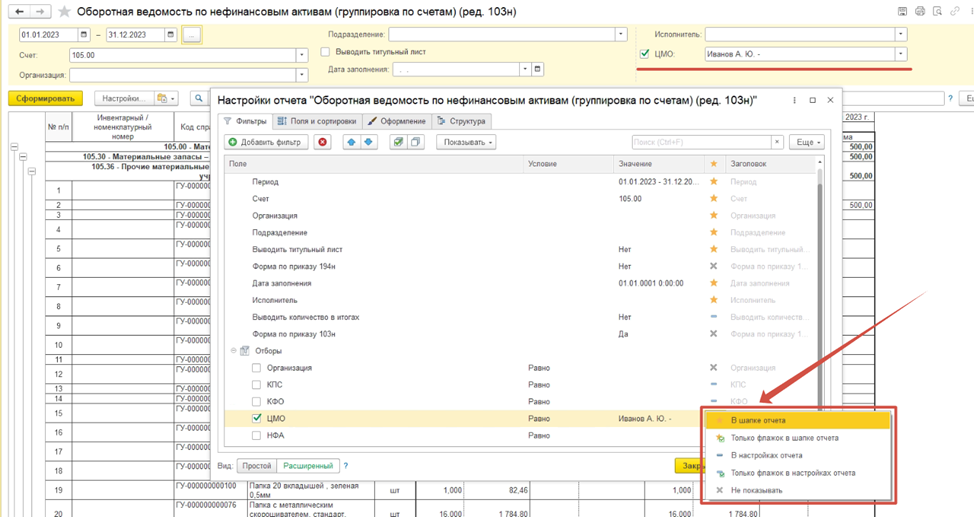974x517 pixels.
Task: Click the uncheck all filters icon
Action: pyautogui.click(x=415, y=142)
